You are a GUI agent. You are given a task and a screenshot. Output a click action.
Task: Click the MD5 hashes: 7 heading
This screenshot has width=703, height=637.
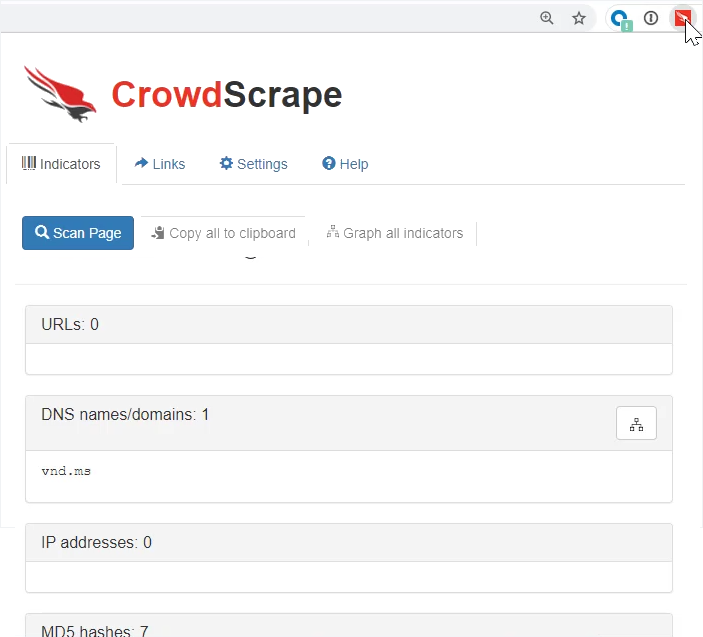pos(349,626)
